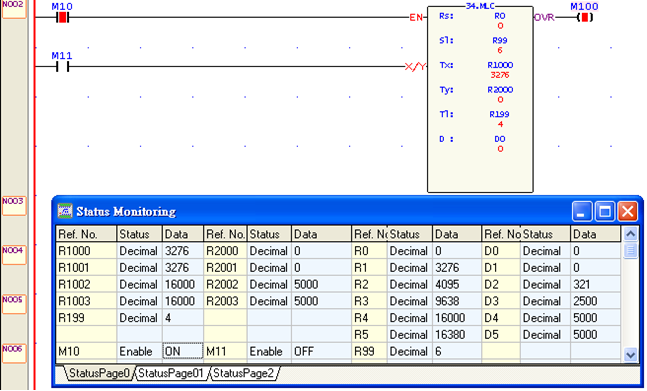The image size is (647, 391).
Task: Click the M11 contact on the ladder rung
Action: tap(62, 66)
